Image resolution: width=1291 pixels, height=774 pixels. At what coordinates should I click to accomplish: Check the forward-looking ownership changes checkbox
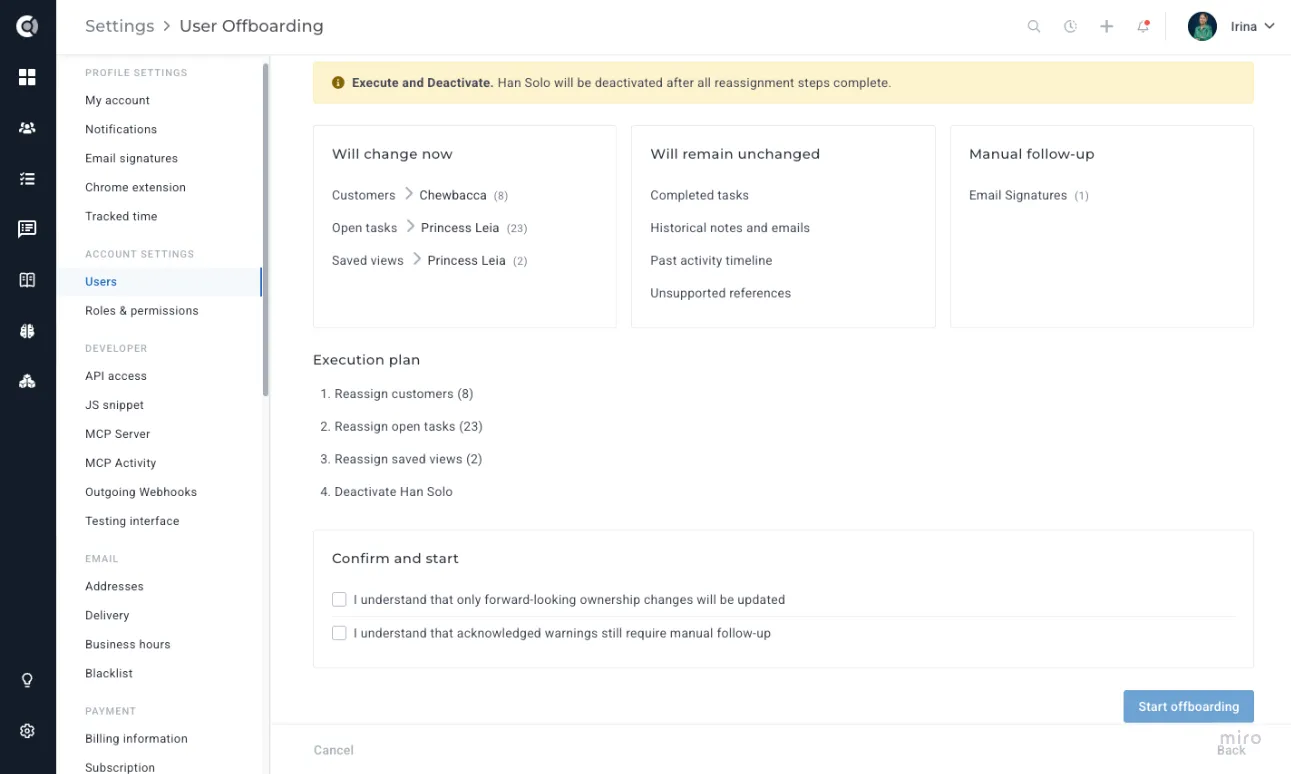pos(339,600)
